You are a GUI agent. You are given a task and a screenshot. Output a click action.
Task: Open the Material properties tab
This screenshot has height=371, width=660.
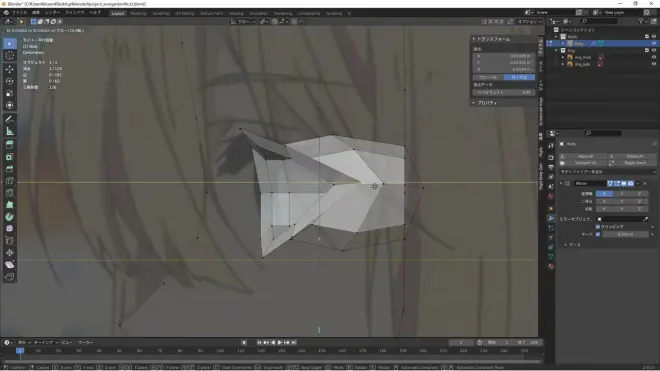(551, 266)
